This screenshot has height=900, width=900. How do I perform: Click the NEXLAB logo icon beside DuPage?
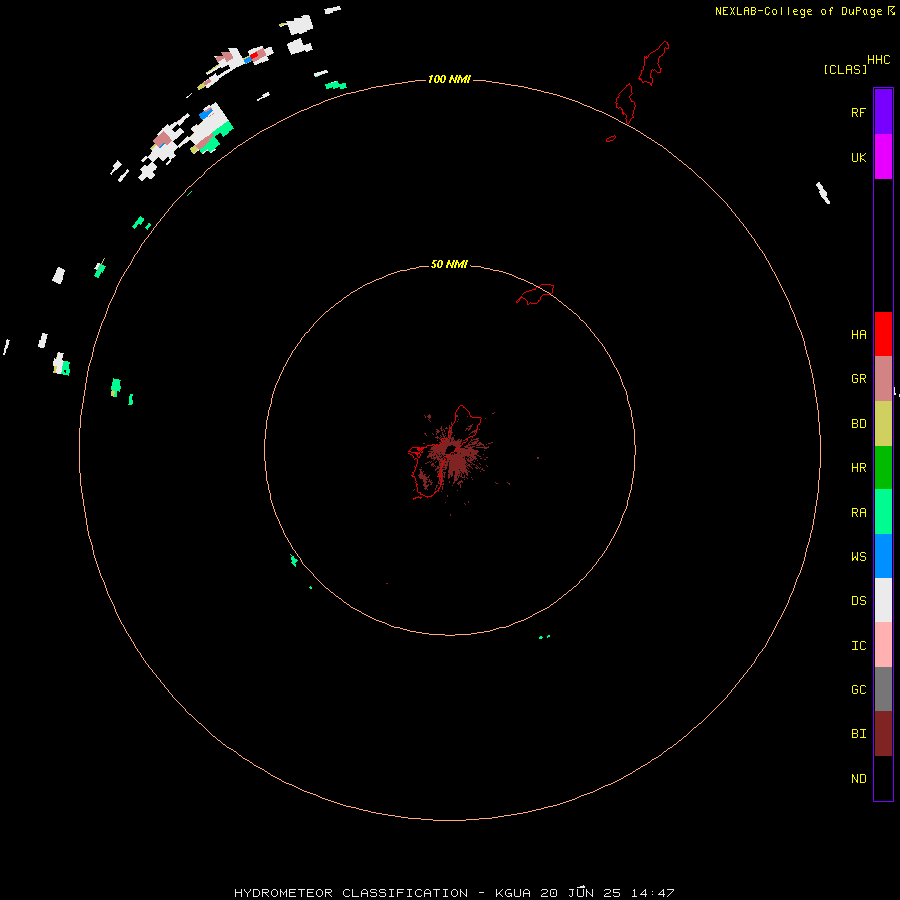[x=891, y=10]
